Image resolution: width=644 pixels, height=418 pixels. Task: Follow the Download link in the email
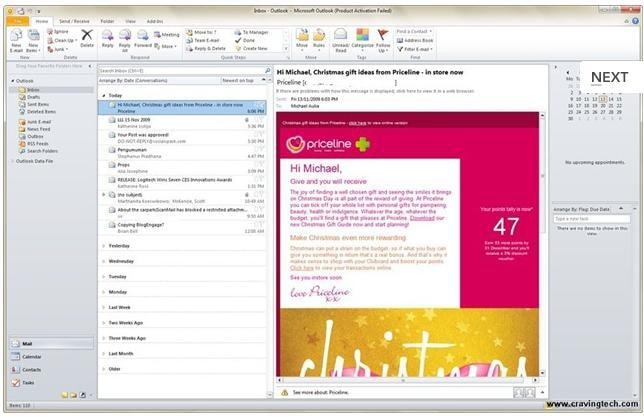pyautogui.click(x=422, y=218)
